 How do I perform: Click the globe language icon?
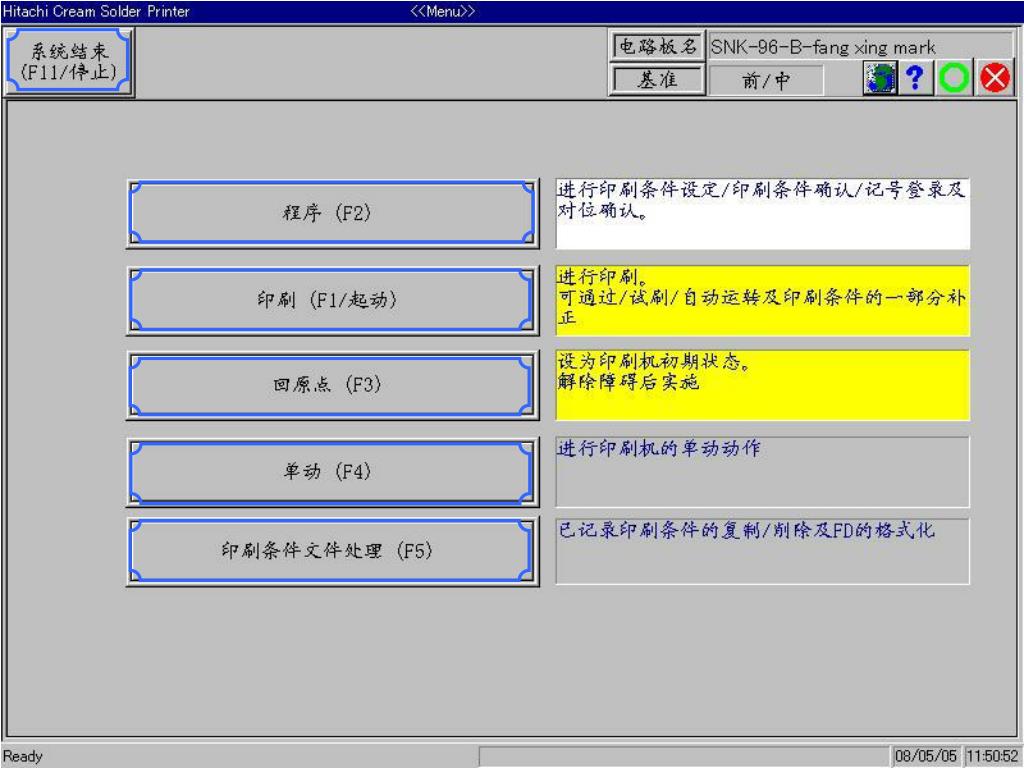coord(880,78)
